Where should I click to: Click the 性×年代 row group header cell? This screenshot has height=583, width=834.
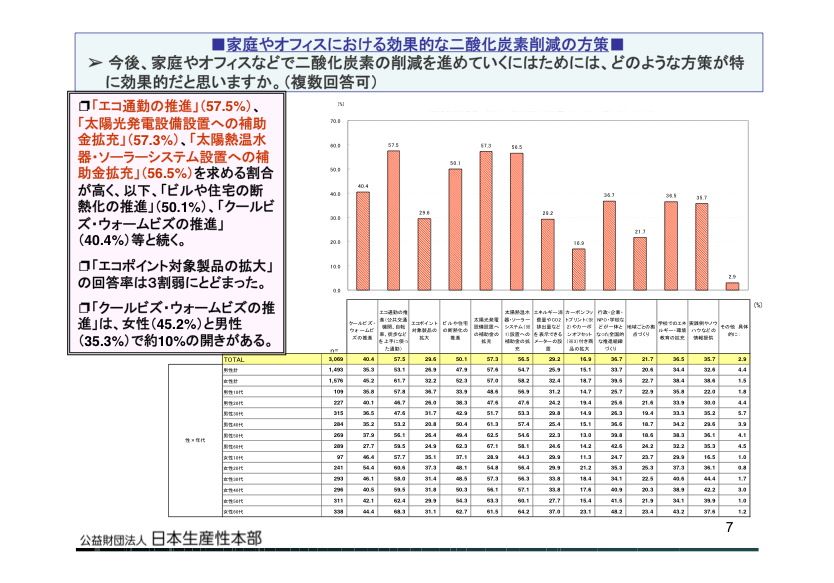click(x=194, y=438)
